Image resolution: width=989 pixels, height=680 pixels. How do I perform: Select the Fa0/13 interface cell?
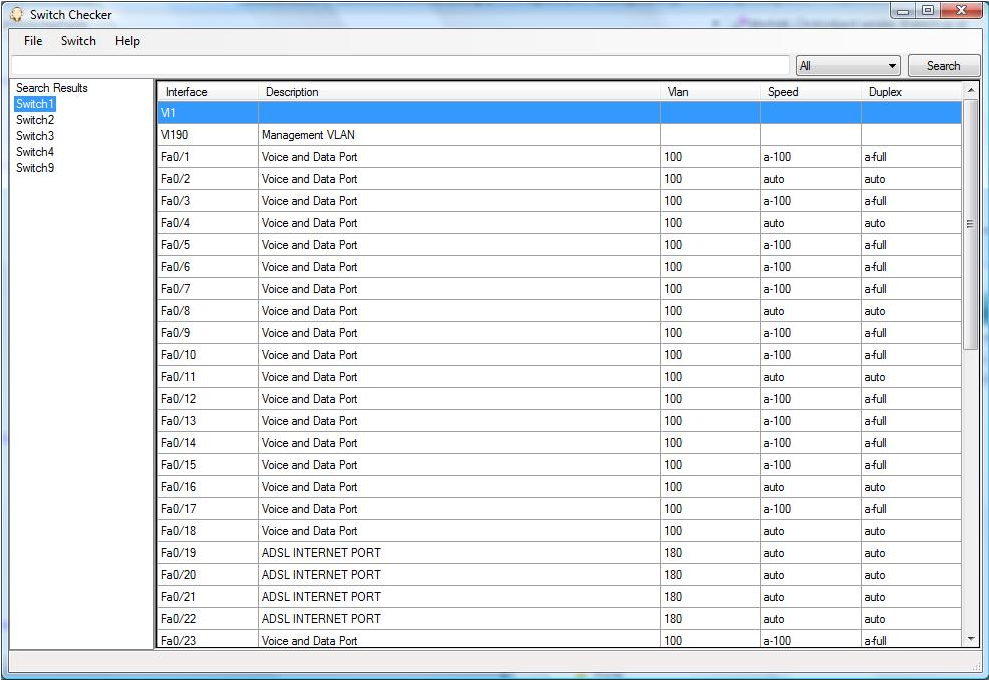(208, 421)
